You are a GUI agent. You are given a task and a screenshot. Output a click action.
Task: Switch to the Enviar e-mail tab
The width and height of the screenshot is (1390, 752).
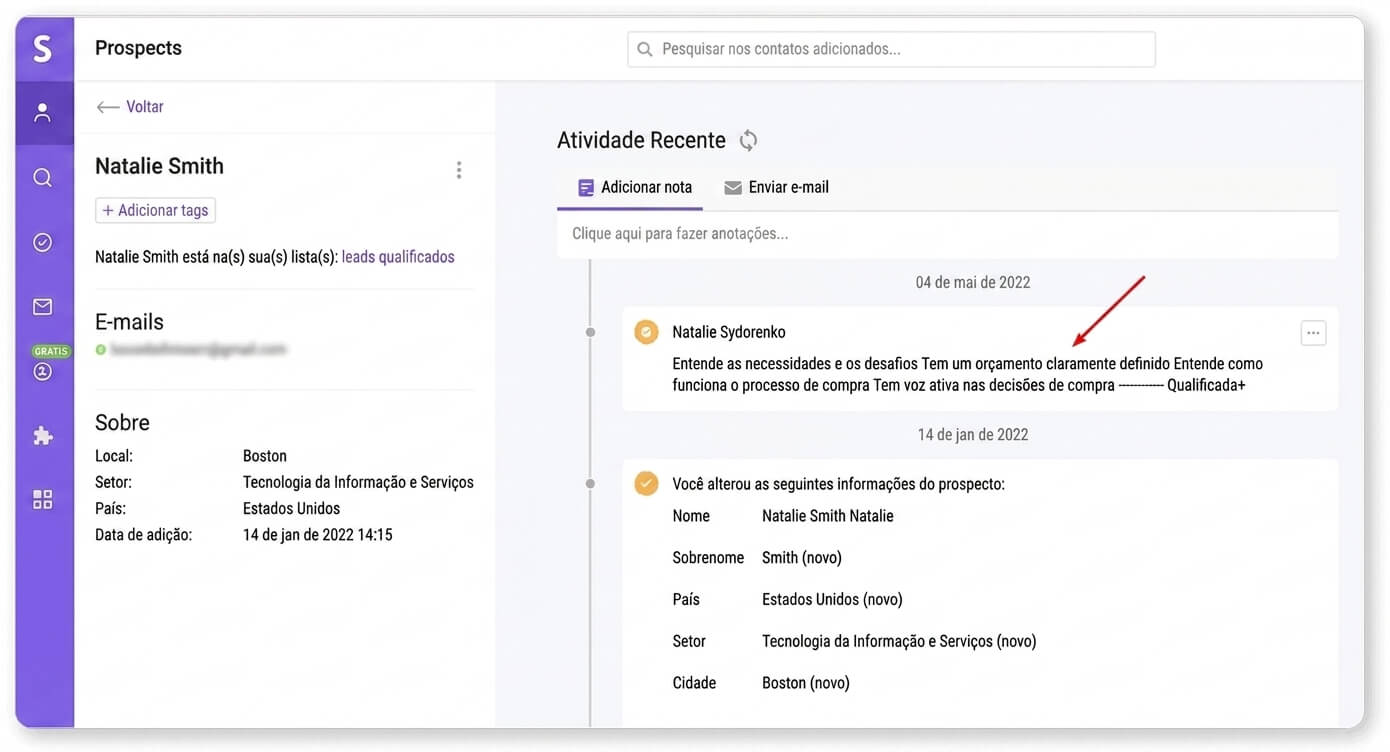click(x=776, y=187)
